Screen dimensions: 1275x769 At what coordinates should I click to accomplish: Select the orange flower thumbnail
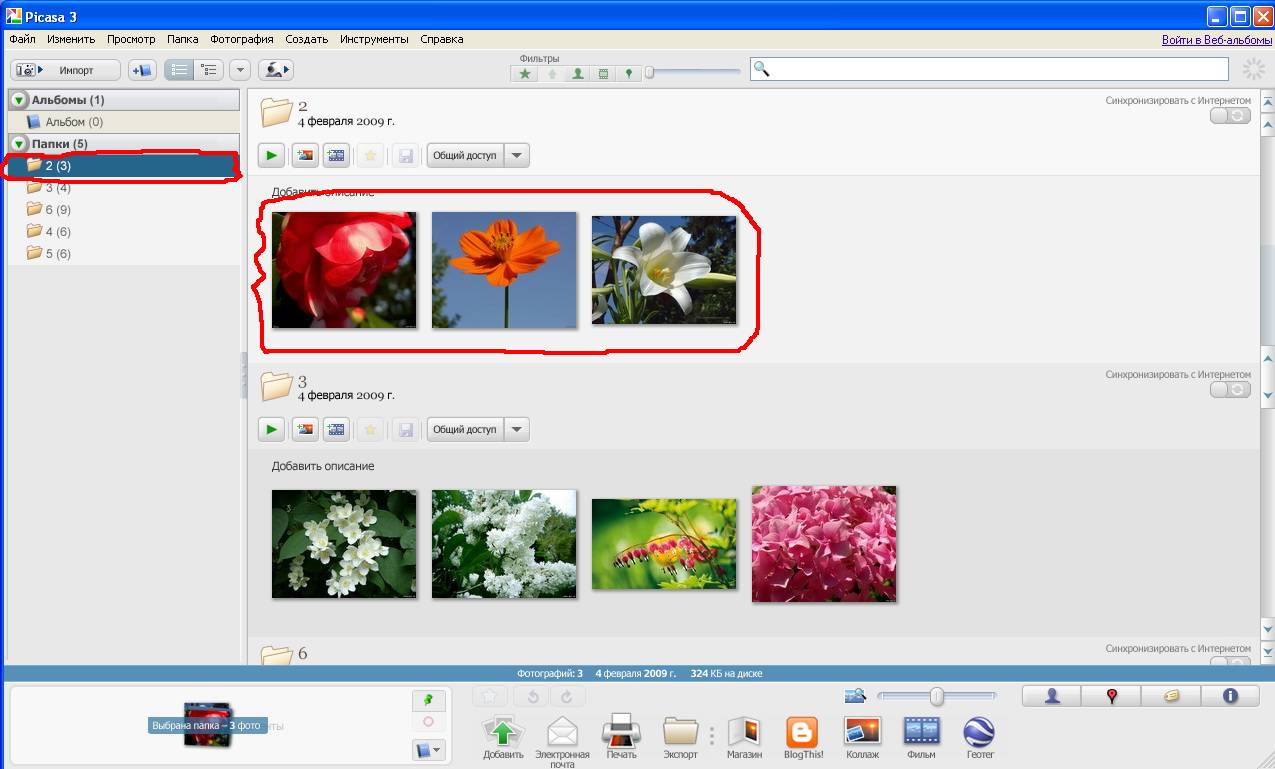504,270
